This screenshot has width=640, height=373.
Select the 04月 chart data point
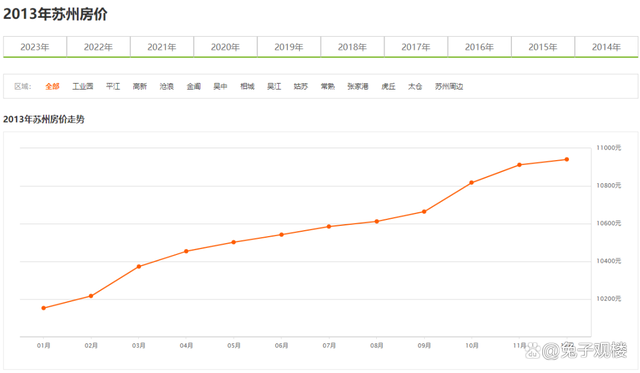pos(186,251)
